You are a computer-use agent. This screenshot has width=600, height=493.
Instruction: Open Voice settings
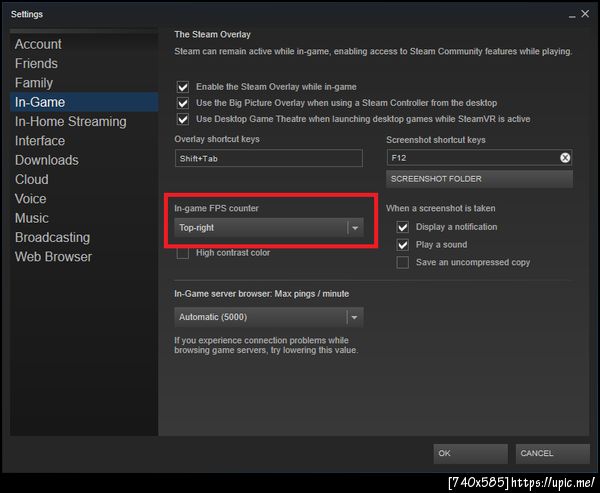84,199
